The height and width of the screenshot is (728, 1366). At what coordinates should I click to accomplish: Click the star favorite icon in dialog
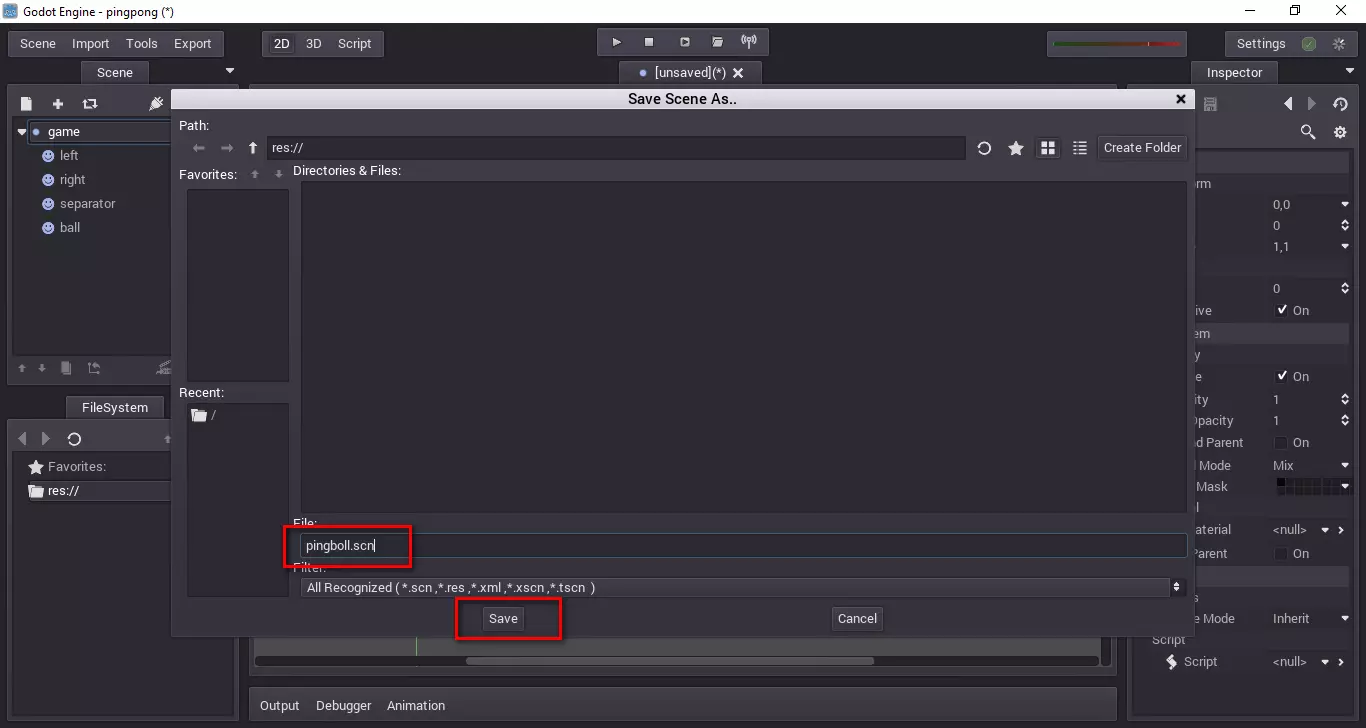tap(1016, 148)
